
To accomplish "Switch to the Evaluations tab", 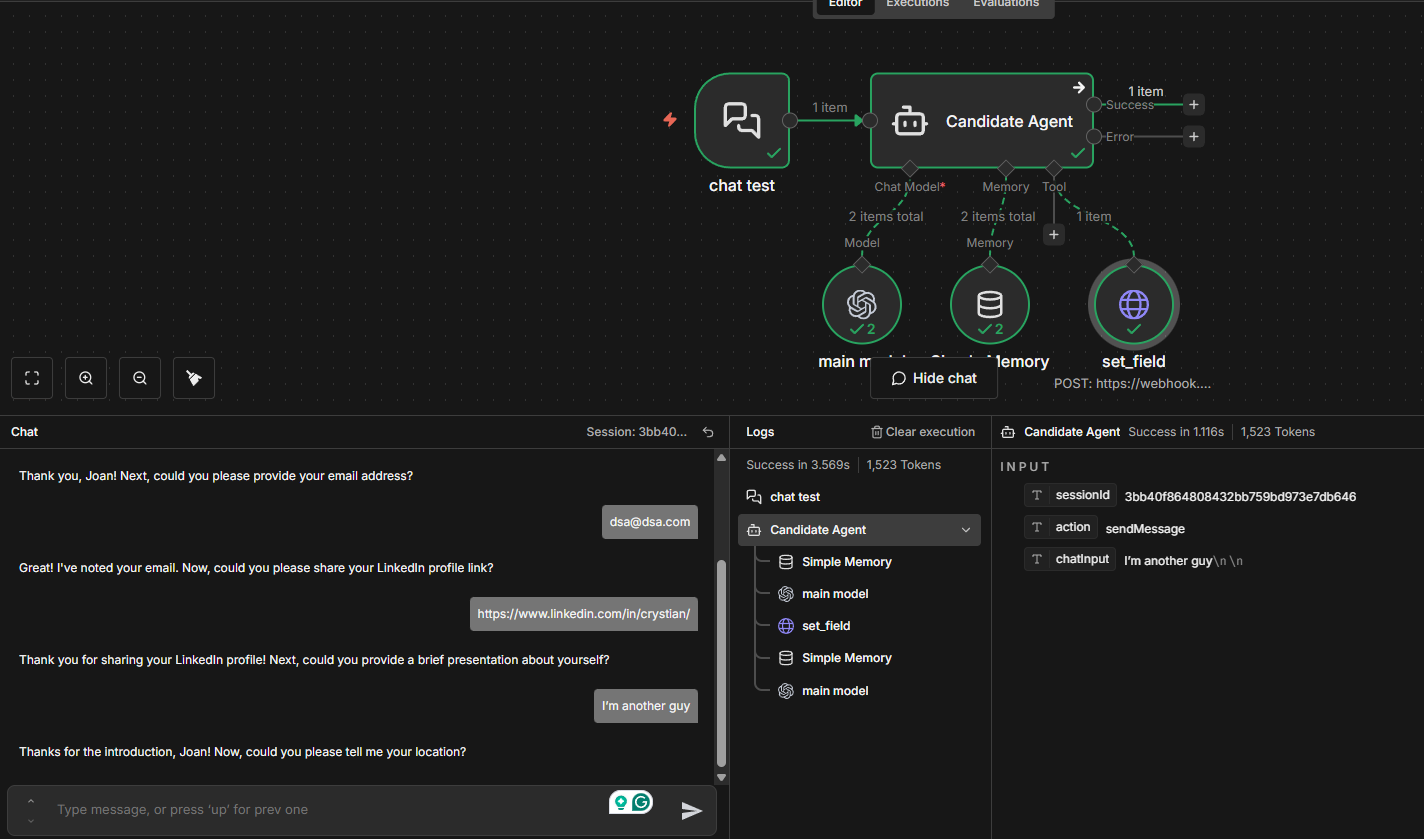I will (1005, 4).
